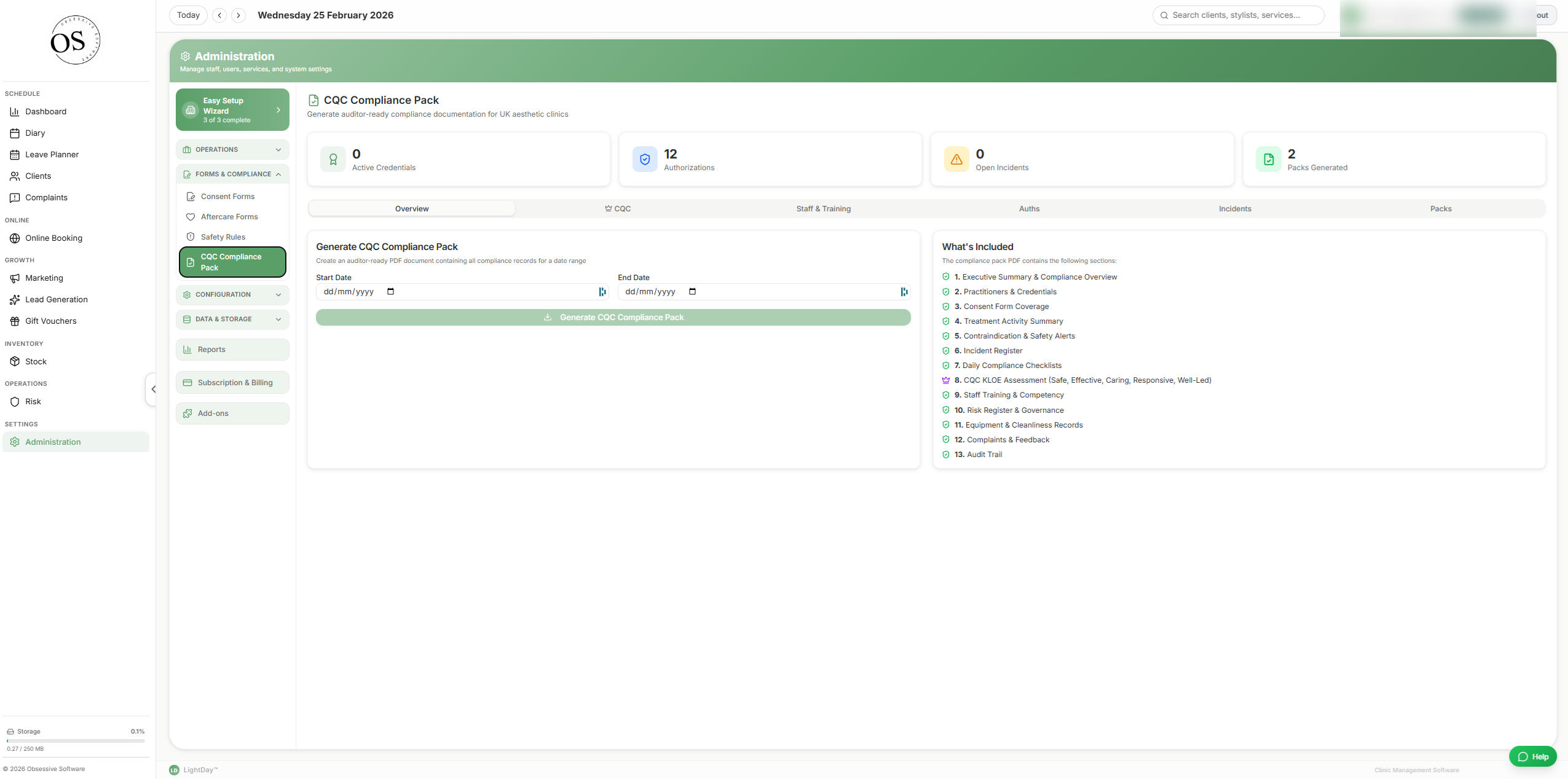Click the Storage usage progress bar
Screen dimensions: 1568x779
[76, 741]
